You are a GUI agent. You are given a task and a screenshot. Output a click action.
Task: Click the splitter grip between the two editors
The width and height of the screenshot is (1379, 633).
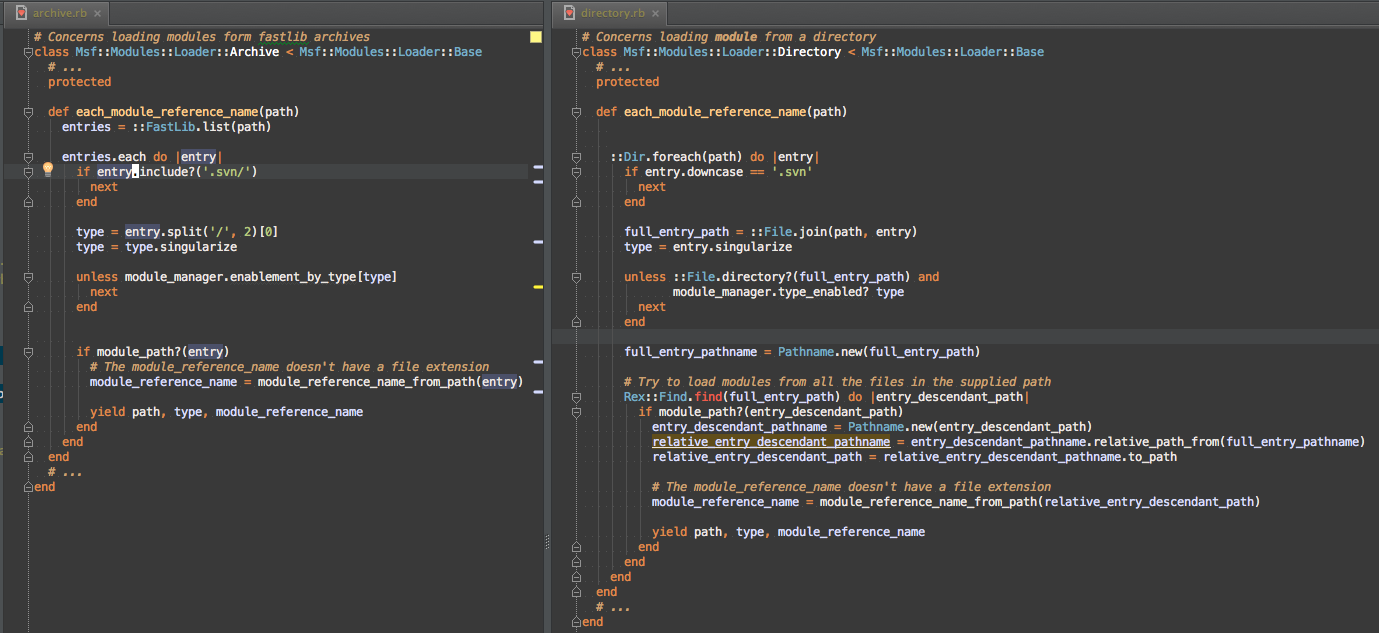[x=547, y=541]
